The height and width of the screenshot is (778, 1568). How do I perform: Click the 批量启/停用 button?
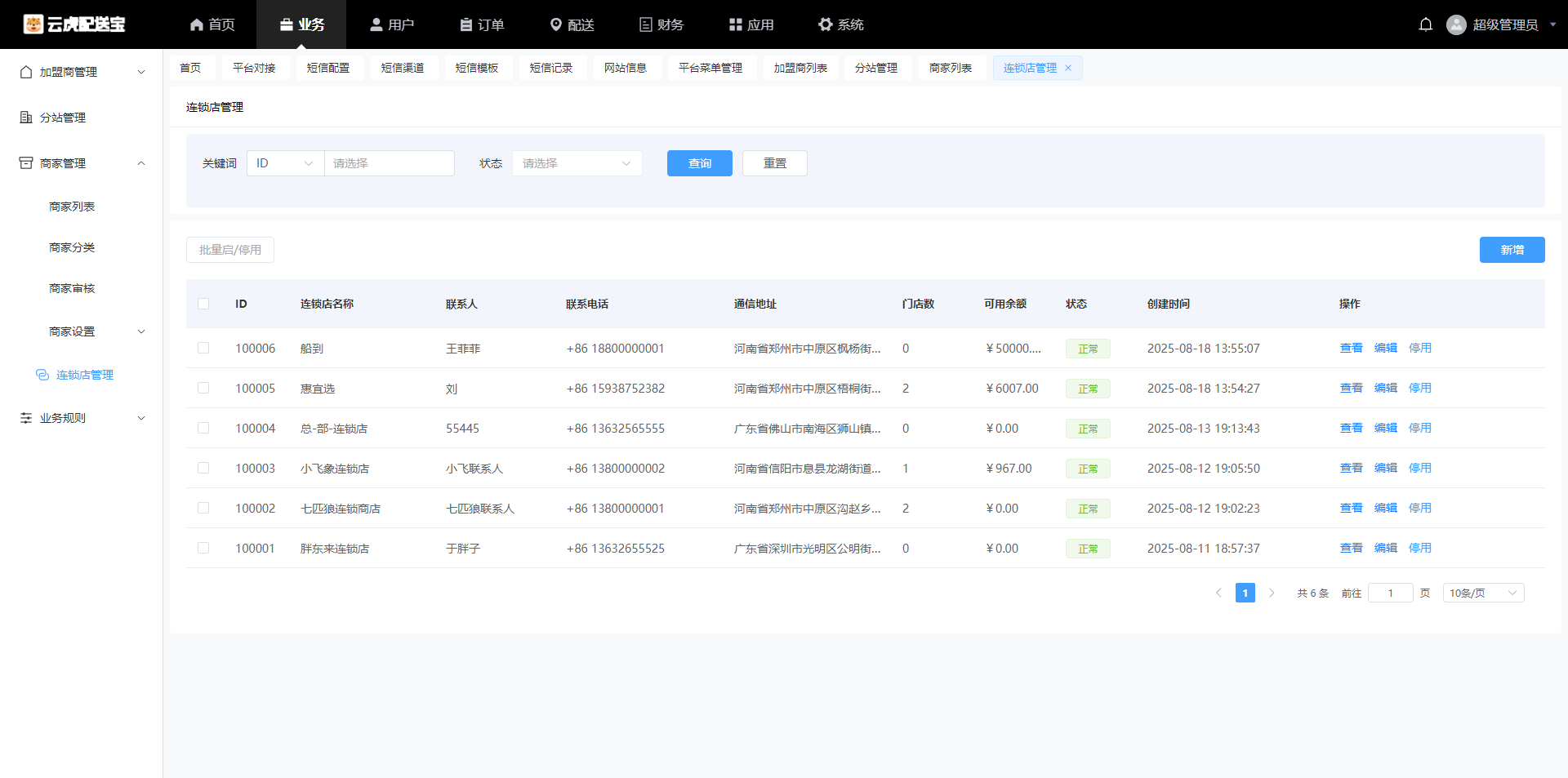click(230, 250)
